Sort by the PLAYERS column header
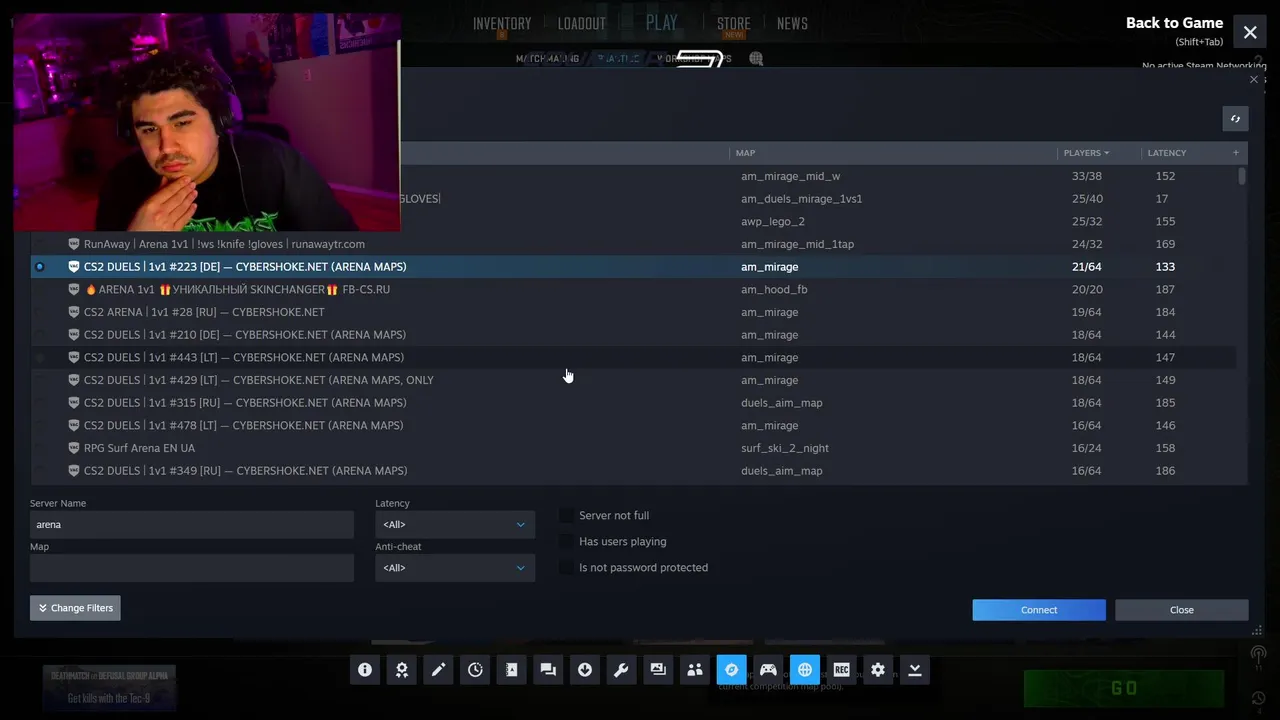Viewport: 1280px width, 720px height. pyautogui.click(x=1086, y=153)
